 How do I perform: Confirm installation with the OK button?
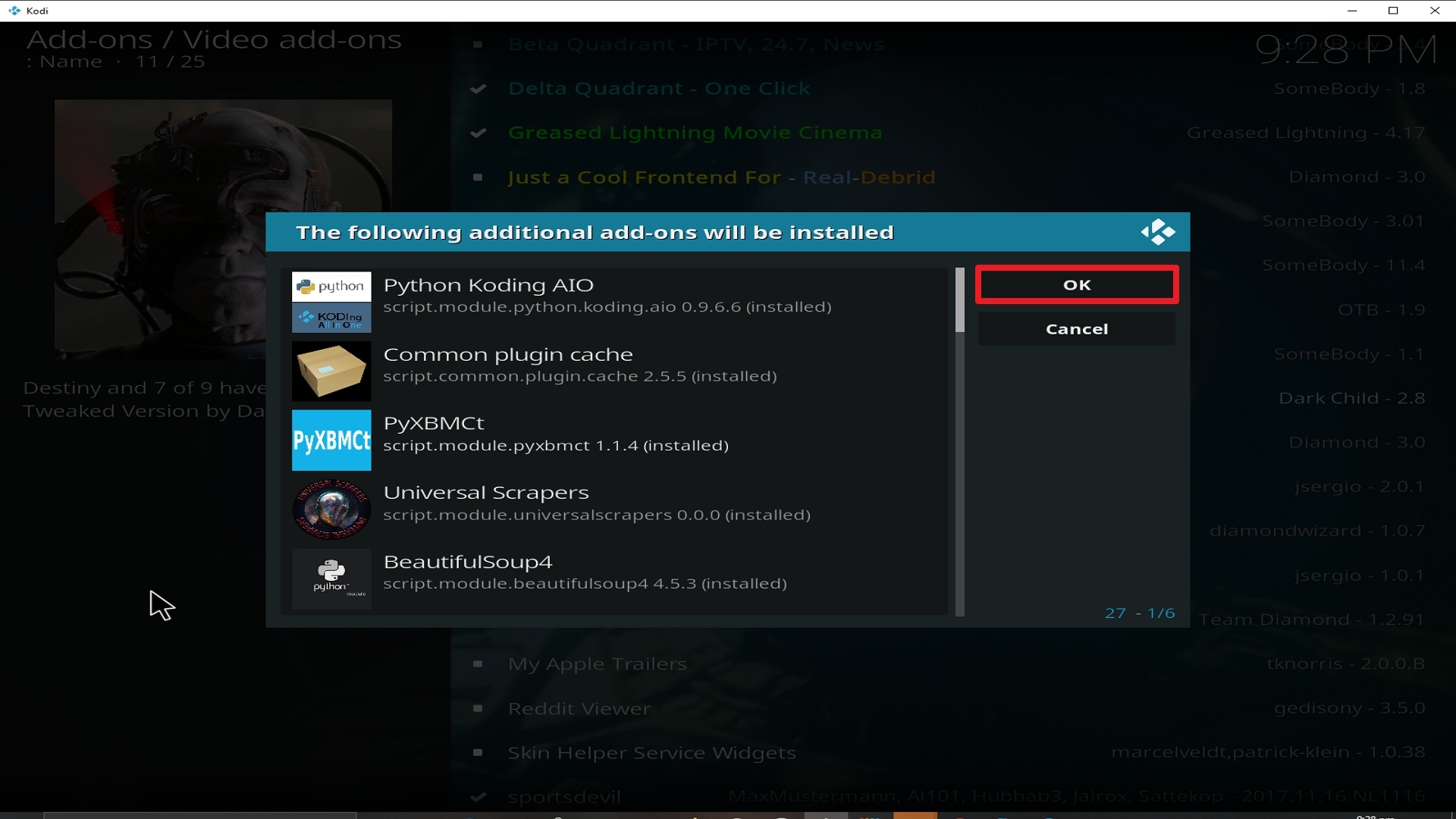tap(1077, 284)
